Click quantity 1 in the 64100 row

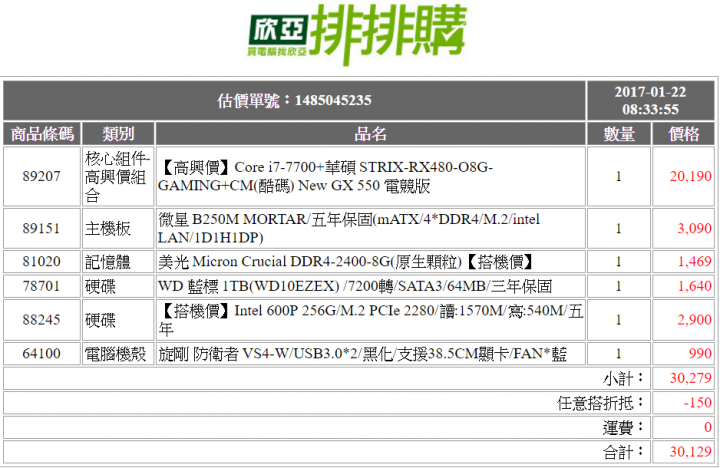[619, 354]
